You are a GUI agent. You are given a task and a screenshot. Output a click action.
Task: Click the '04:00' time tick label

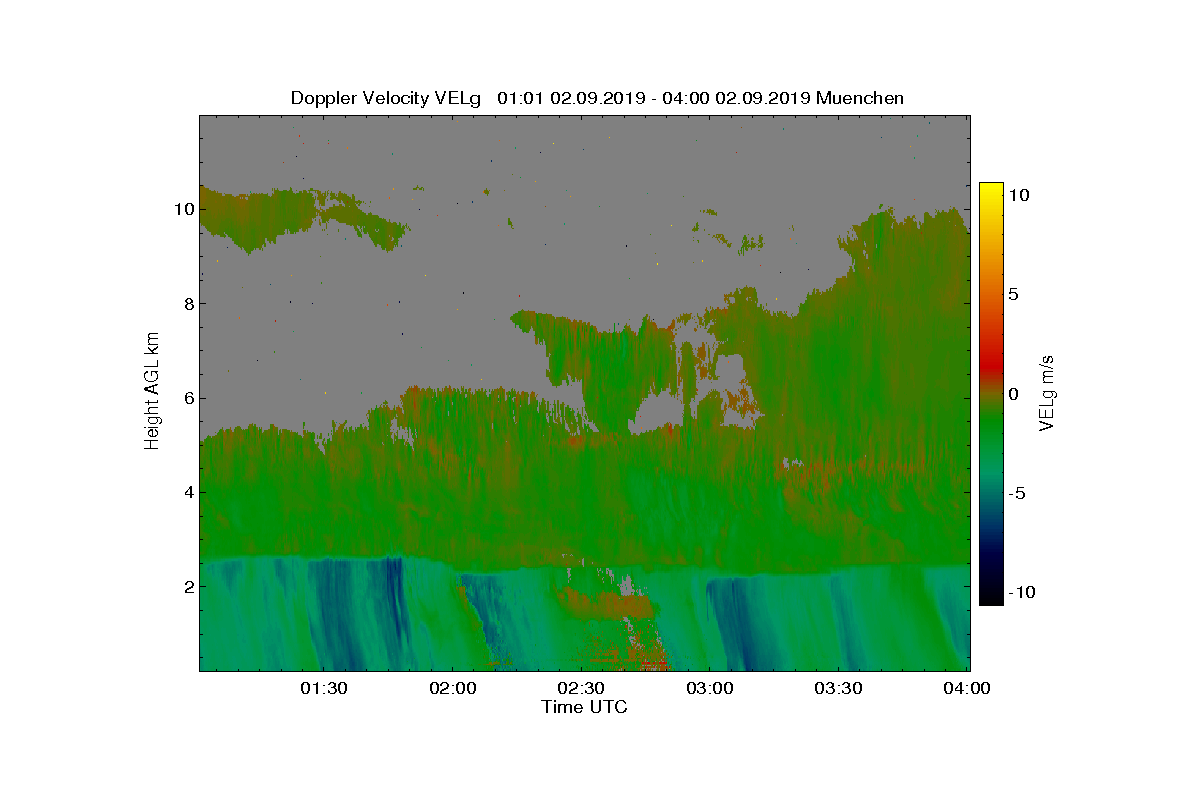pyautogui.click(x=967, y=688)
